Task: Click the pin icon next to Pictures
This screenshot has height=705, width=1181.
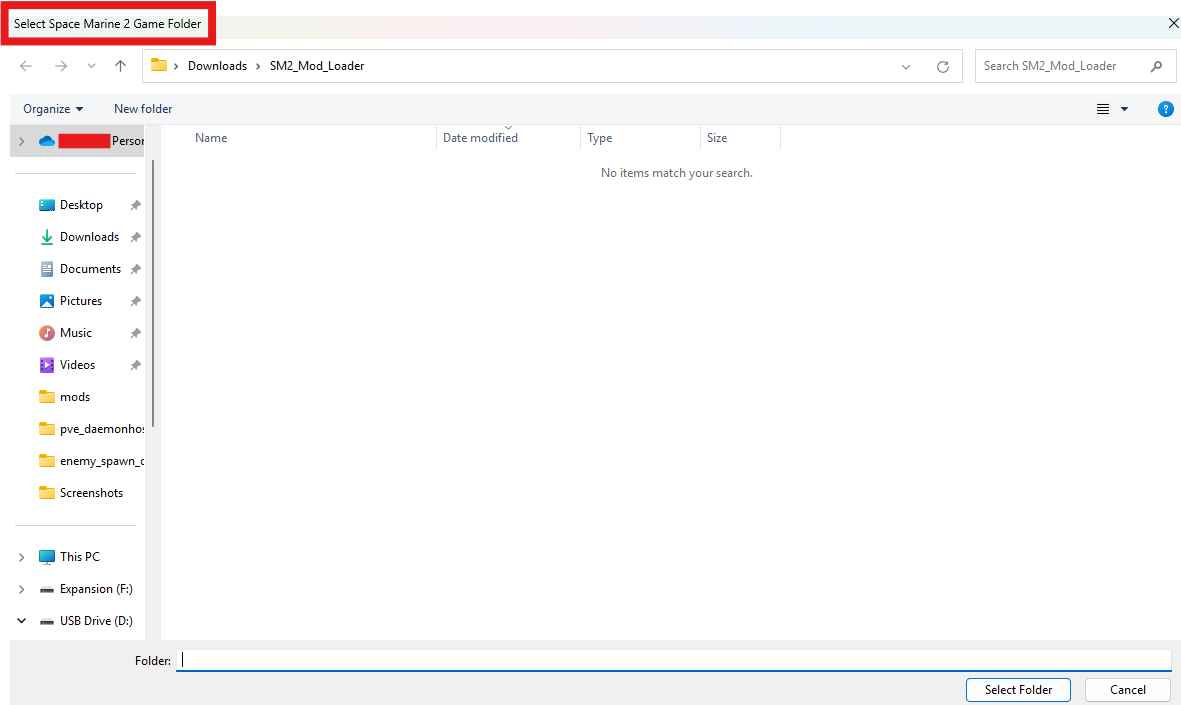Action: [136, 301]
